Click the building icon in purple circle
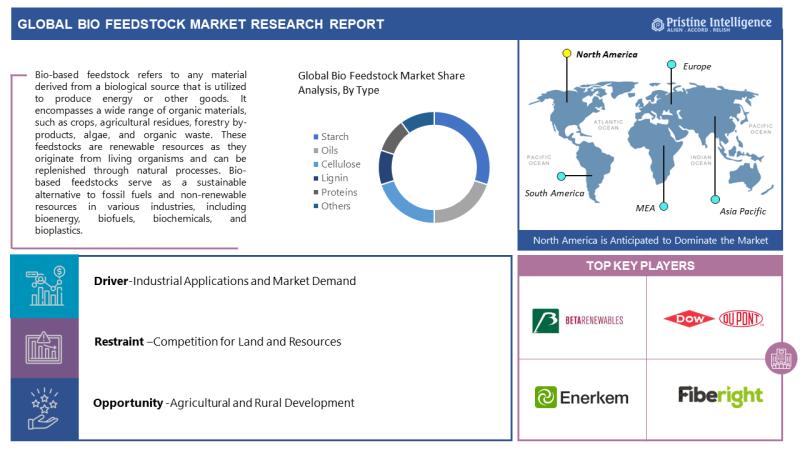 781,358
